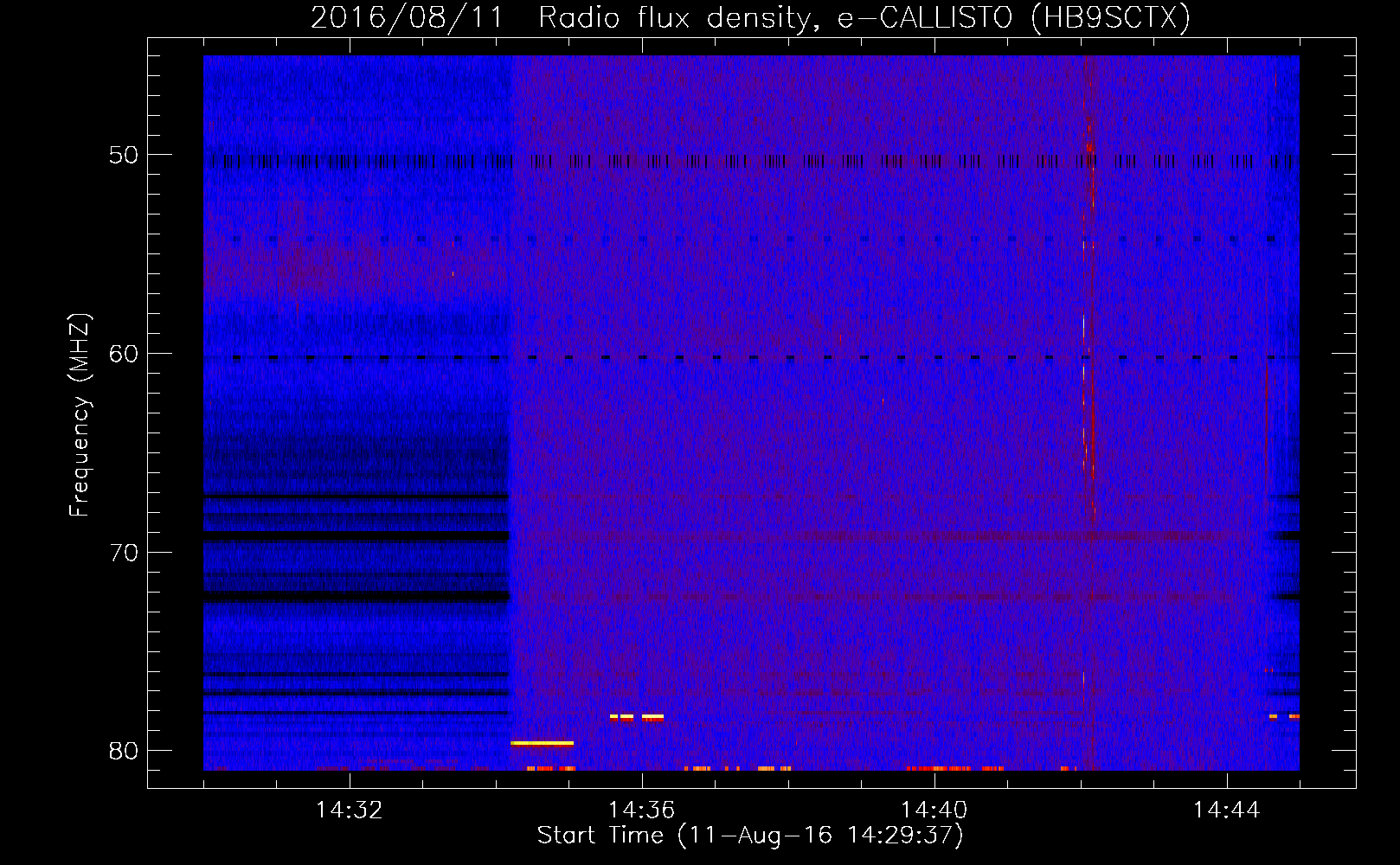
Task: Click the 80 frequency tick label
Action: (x=124, y=751)
